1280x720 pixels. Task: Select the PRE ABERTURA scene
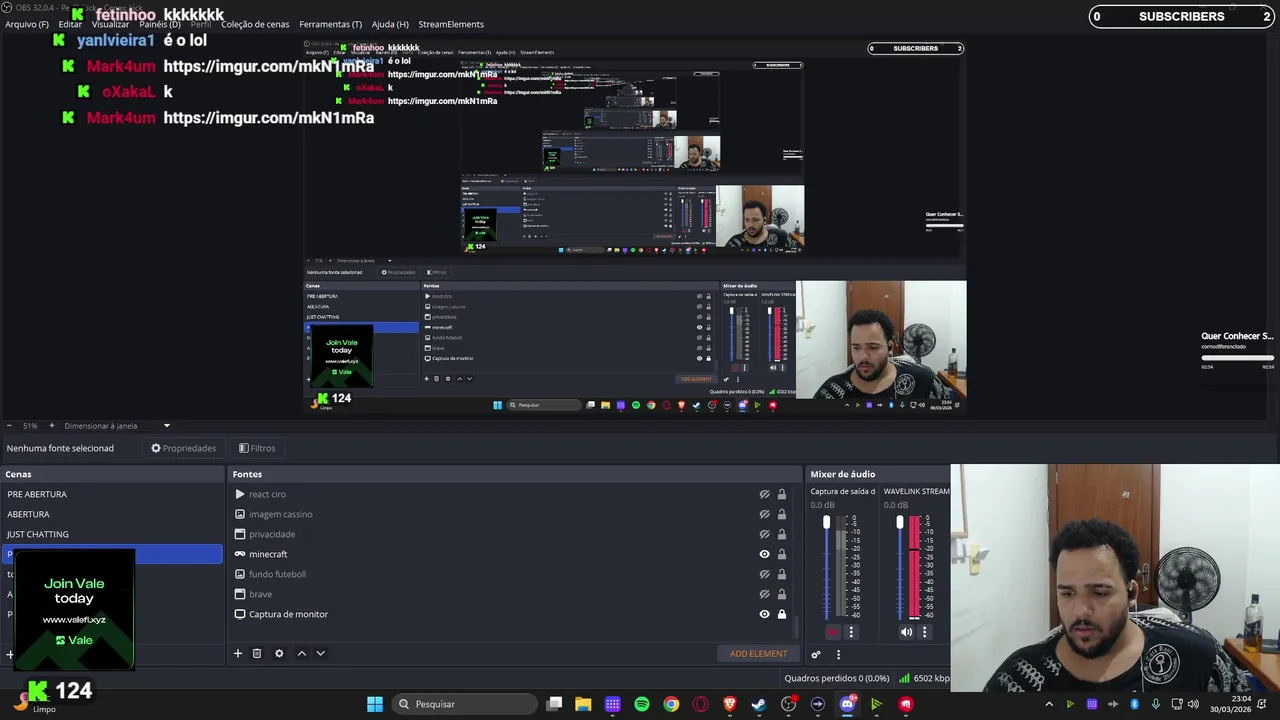pos(112,494)
